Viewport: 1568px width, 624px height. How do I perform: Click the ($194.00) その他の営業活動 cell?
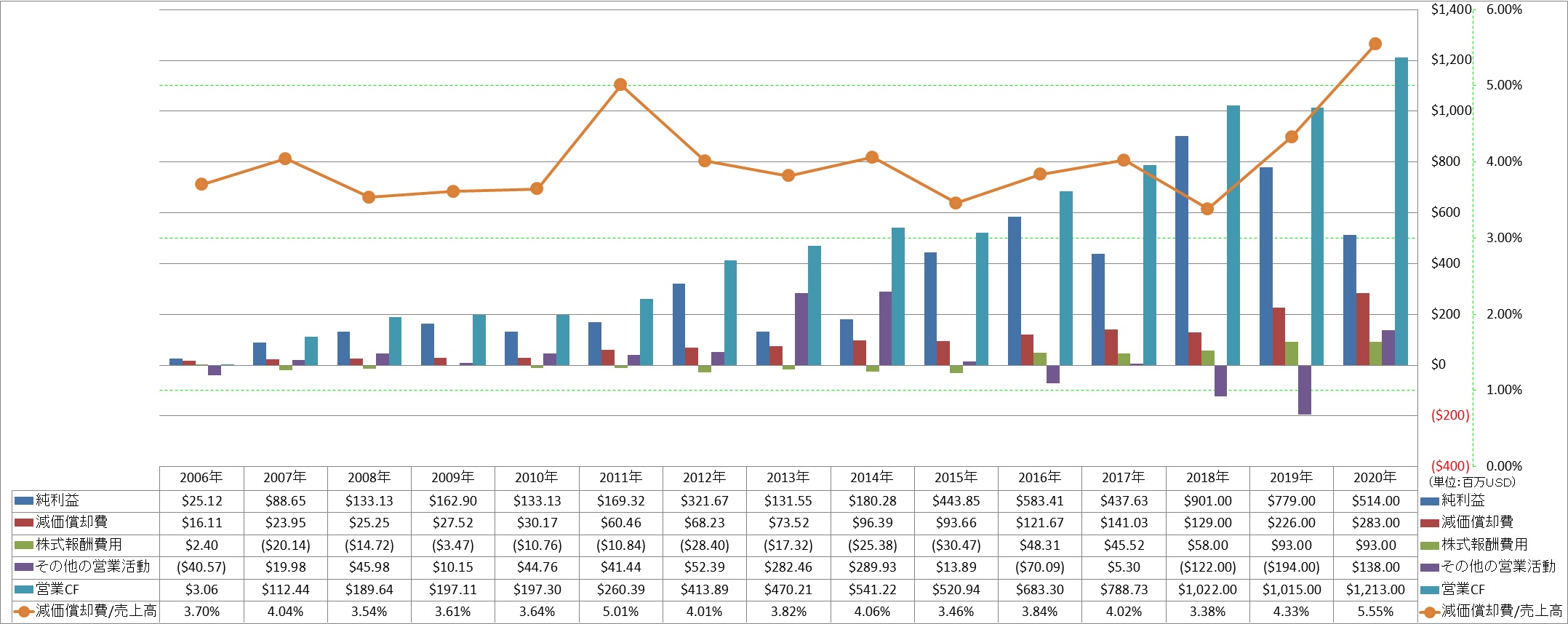point(1292,567)
